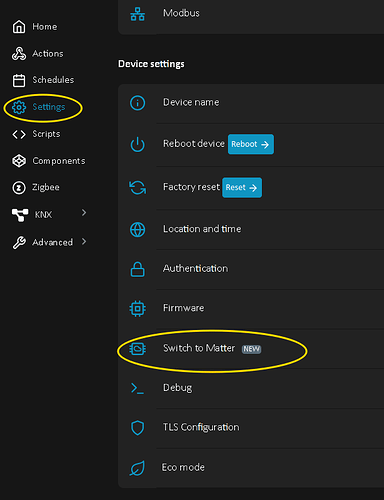
Task: Click the Reboot device label
Action: tap(194, 144)
